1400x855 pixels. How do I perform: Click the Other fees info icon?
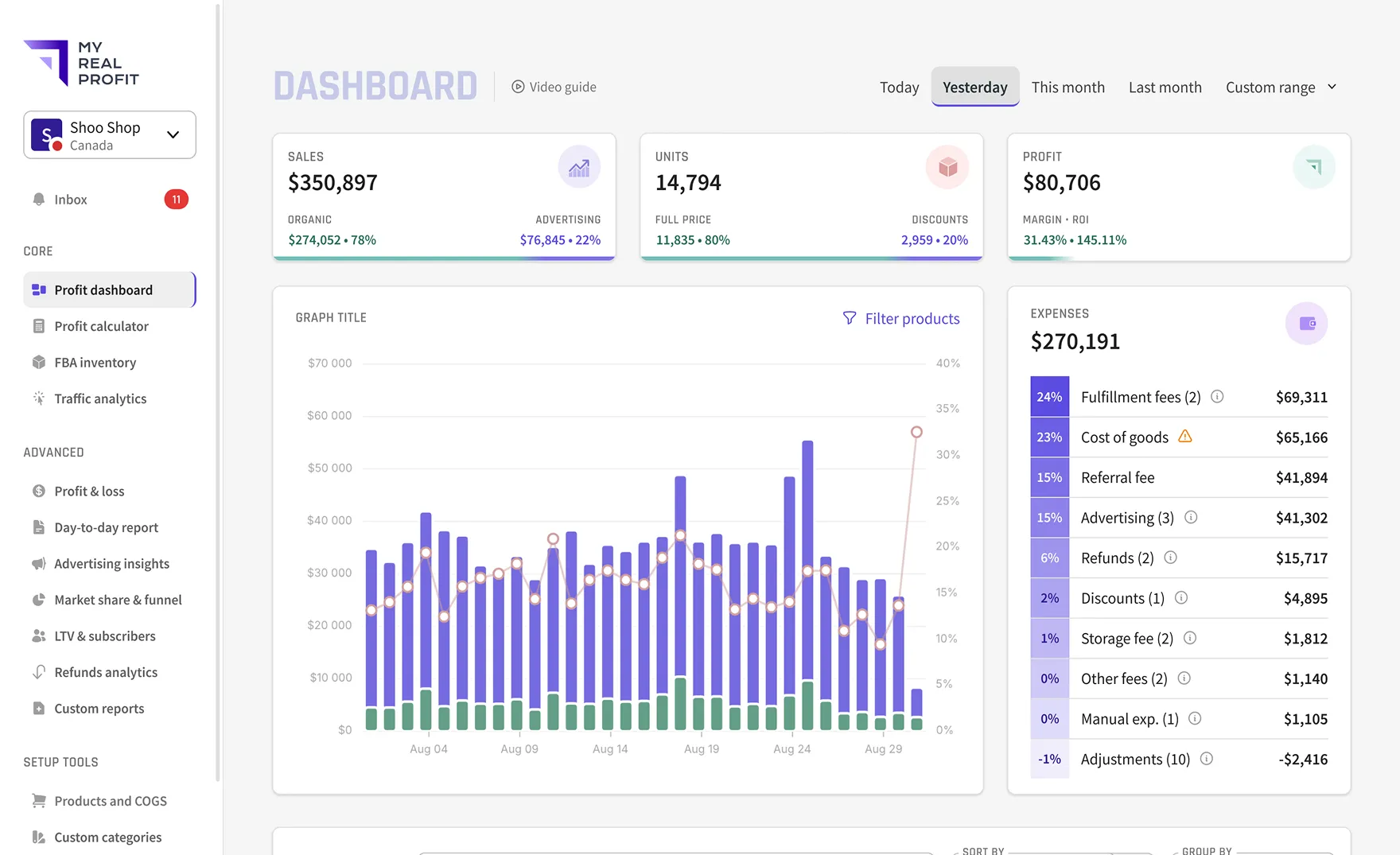(x=1184, y=678)
